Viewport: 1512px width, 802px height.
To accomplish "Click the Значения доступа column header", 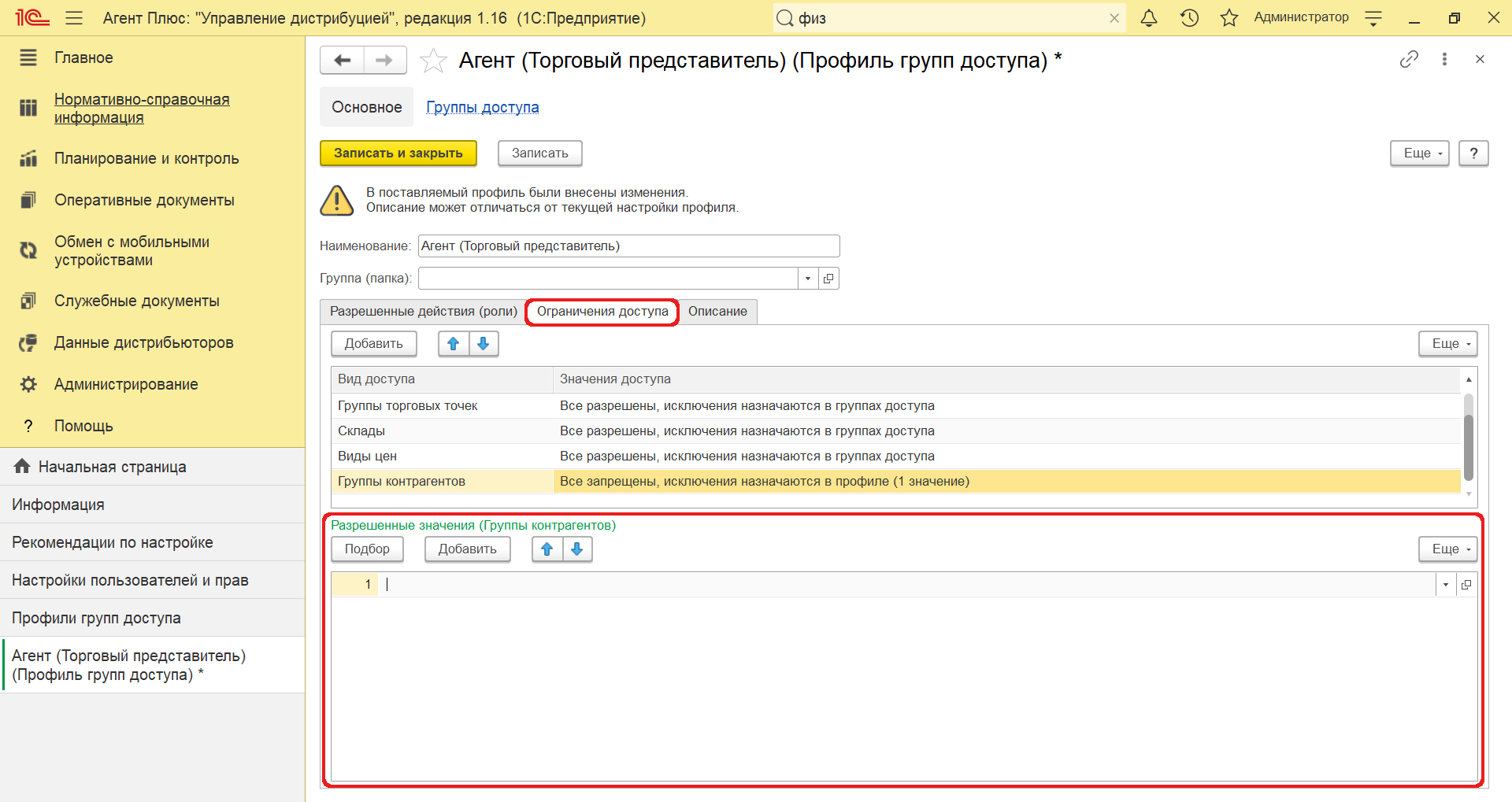I will [1007, 379].
